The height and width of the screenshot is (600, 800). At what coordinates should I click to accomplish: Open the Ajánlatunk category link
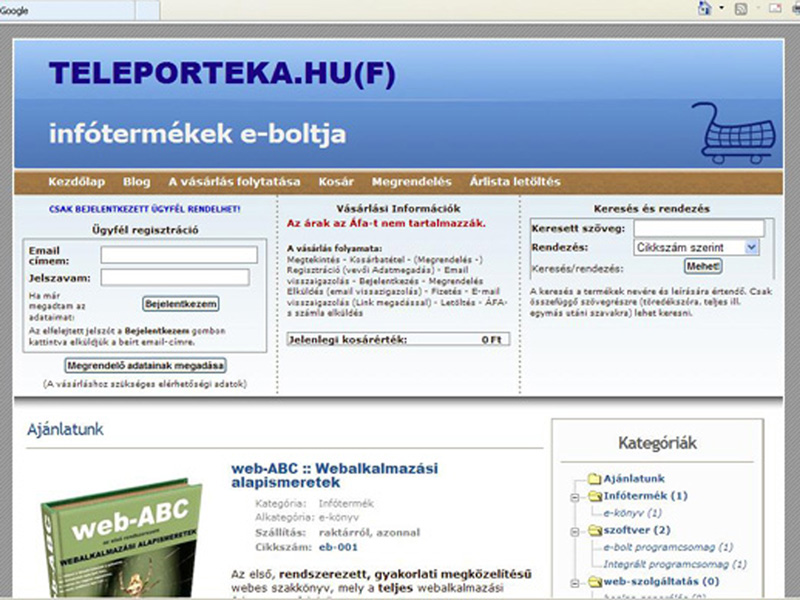[x=634, y=479]
